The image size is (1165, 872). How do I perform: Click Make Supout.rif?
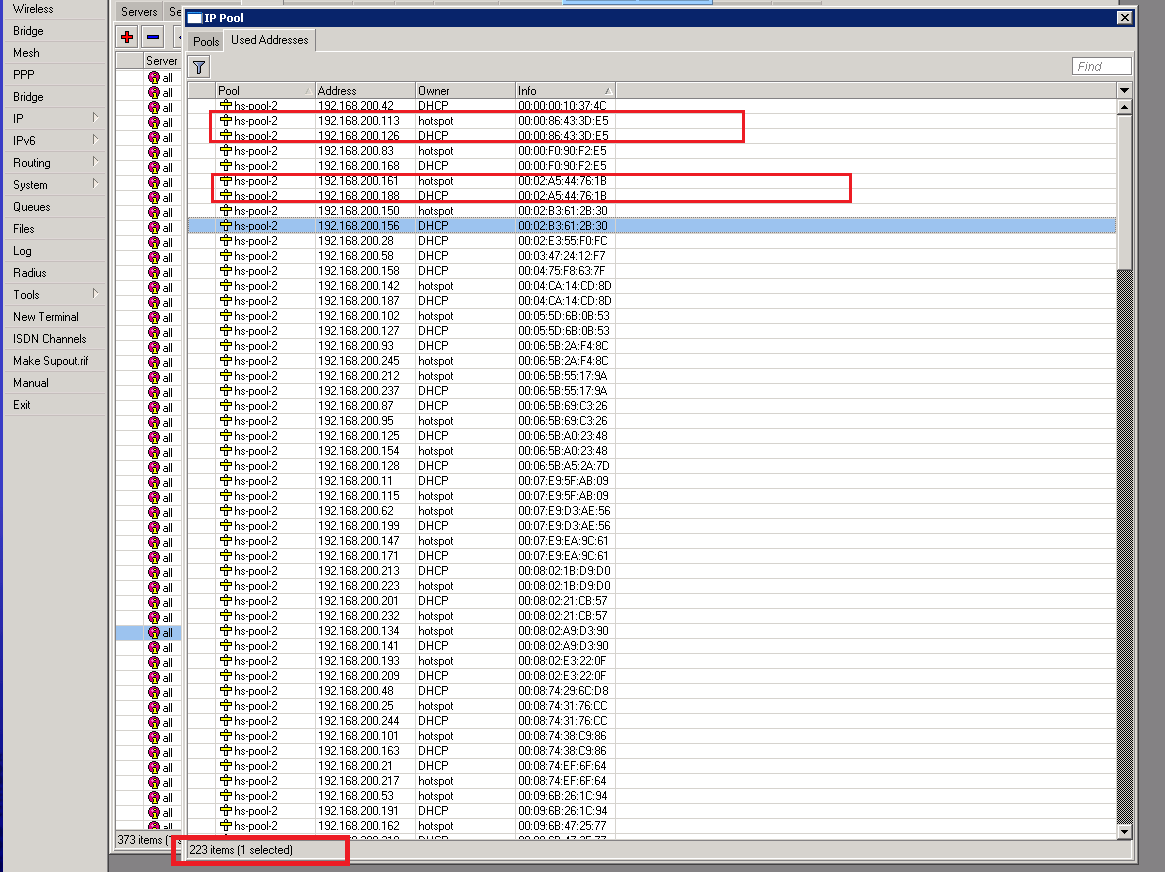pos(51,361)
